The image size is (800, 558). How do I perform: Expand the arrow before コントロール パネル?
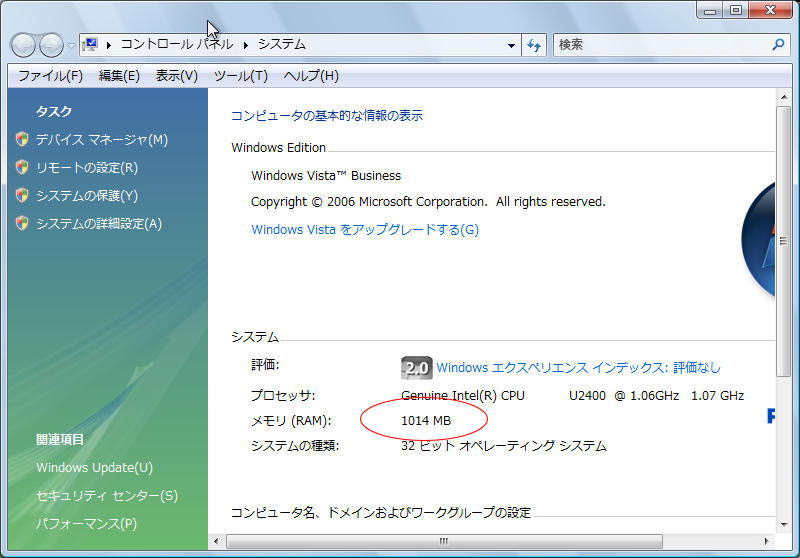click(x=109, y=45)
